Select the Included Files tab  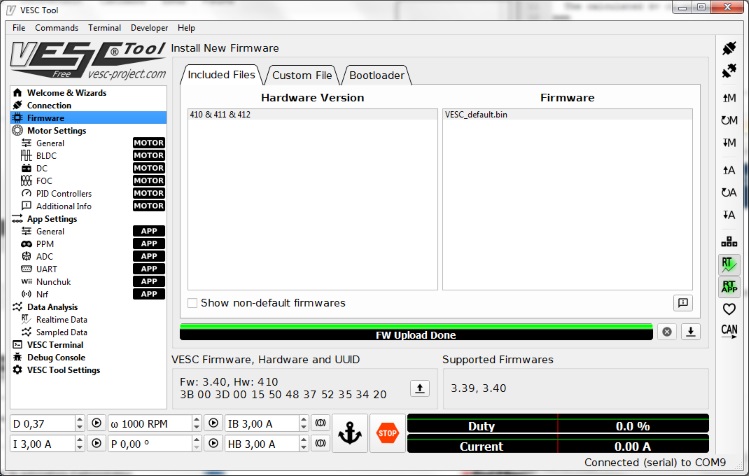tap(221, 75)
